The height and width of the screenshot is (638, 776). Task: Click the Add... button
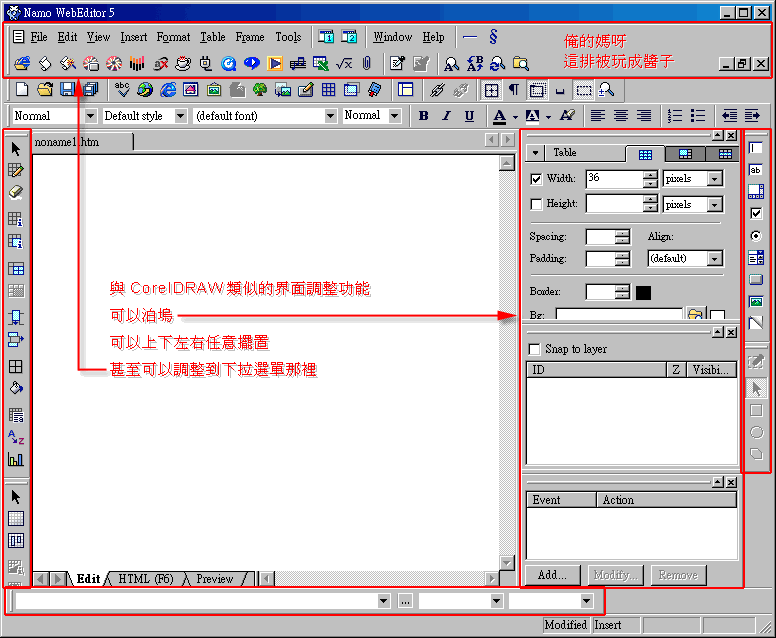pyautogui.click(x=552, y=575)
